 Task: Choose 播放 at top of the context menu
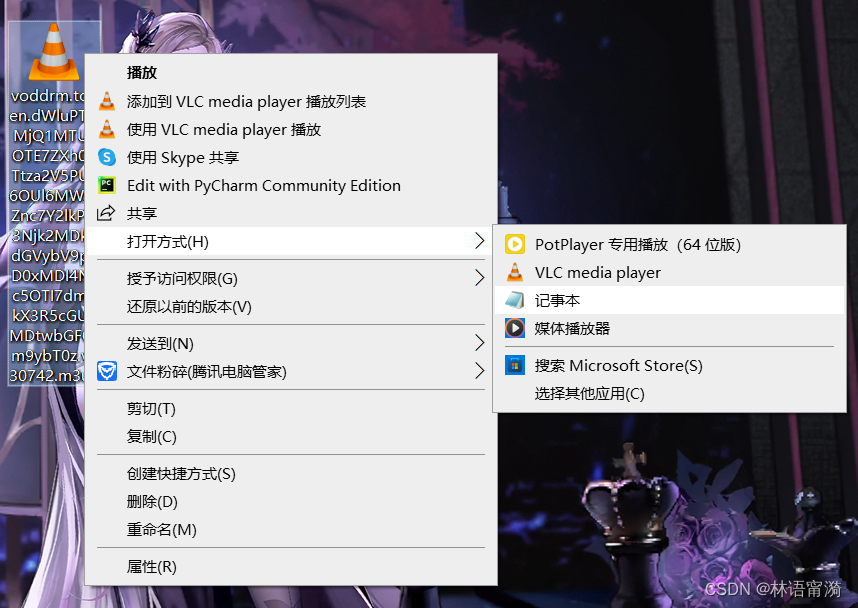click(292, 72)
